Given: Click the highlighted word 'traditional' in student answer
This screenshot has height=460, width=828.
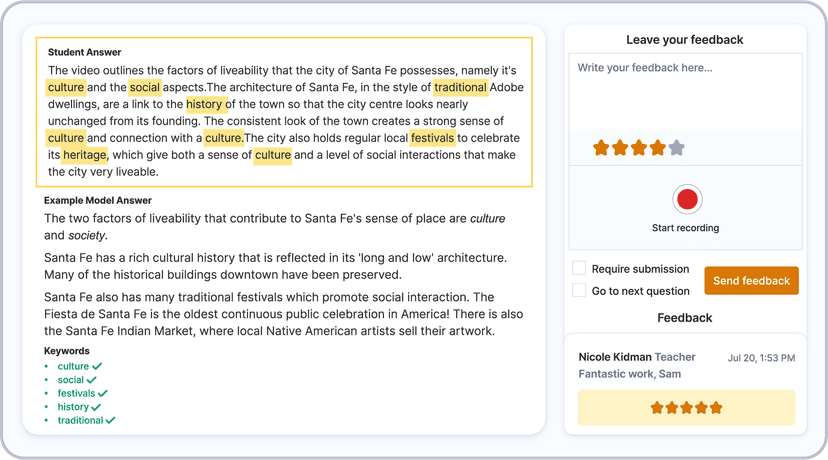Looking at the screenshot, I should pyautogui.click(x=460, y=87).
